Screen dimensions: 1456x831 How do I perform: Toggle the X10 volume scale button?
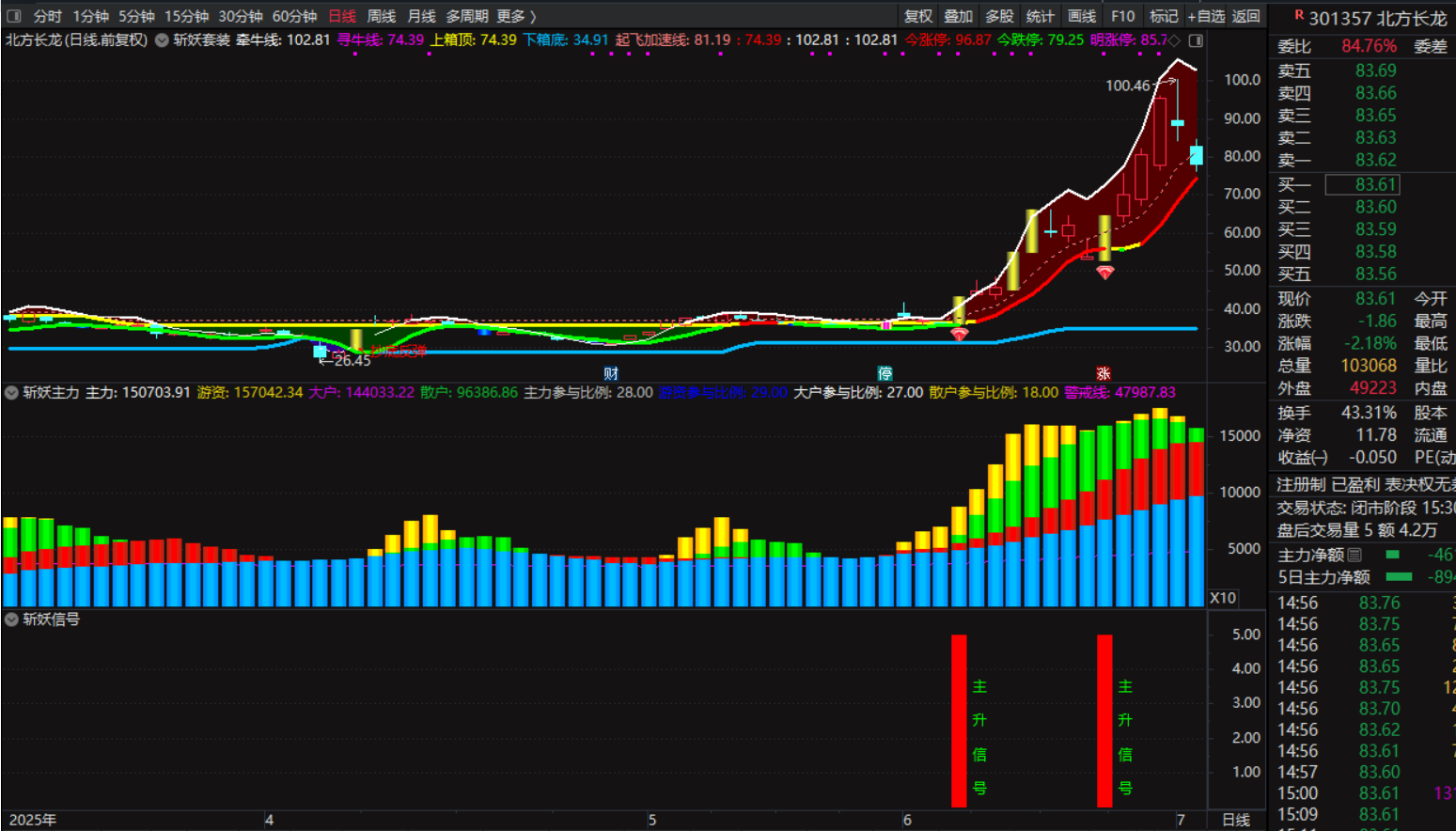pyautogui.click(x=1223, y=598)
